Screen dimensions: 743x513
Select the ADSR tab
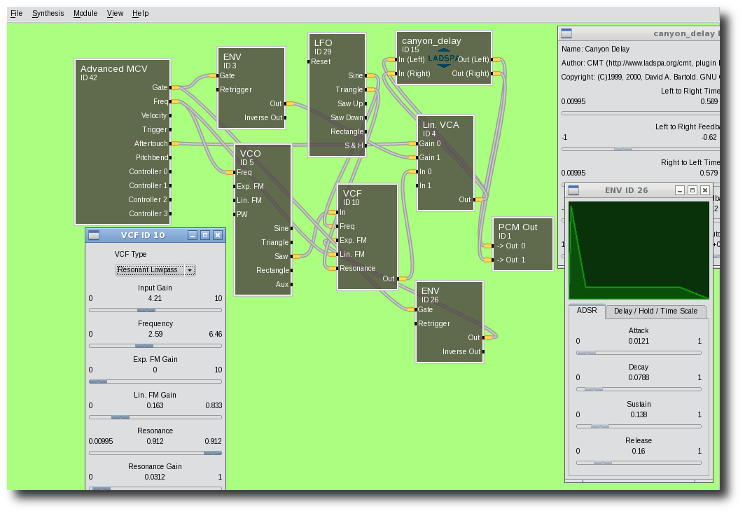tap(586, 312)
